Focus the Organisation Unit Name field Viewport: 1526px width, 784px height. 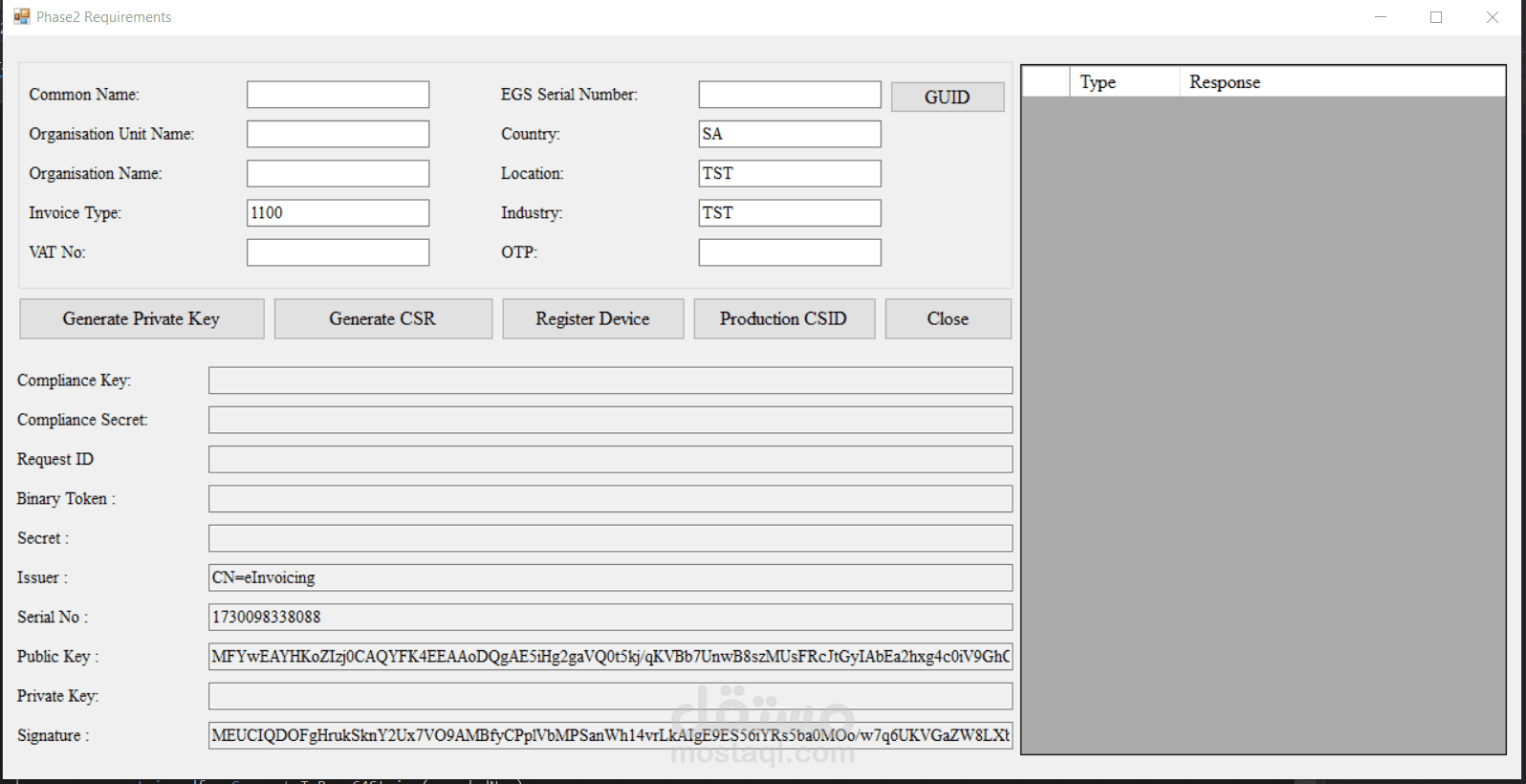[x=338, y=134]
